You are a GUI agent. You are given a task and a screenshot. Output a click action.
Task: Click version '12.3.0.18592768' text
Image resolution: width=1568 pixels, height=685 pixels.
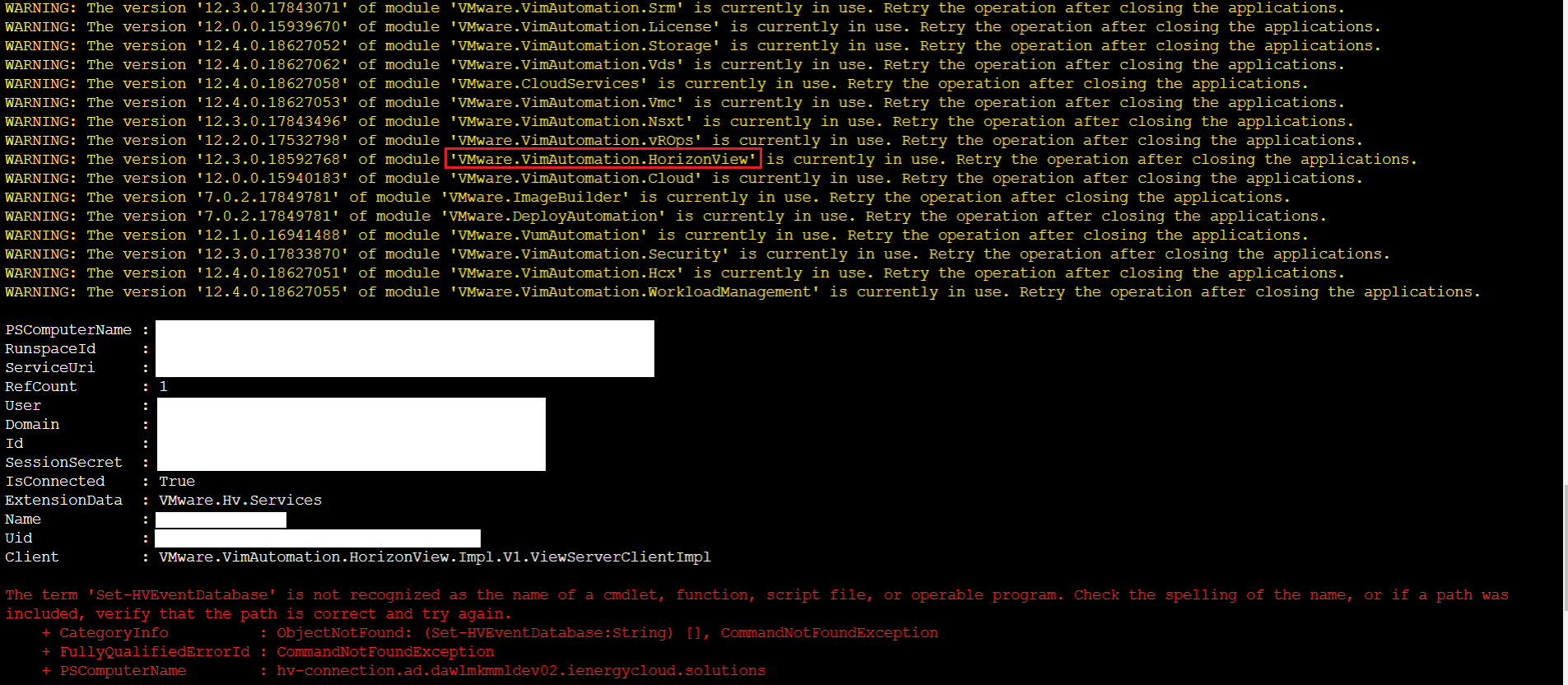point(272,160)
